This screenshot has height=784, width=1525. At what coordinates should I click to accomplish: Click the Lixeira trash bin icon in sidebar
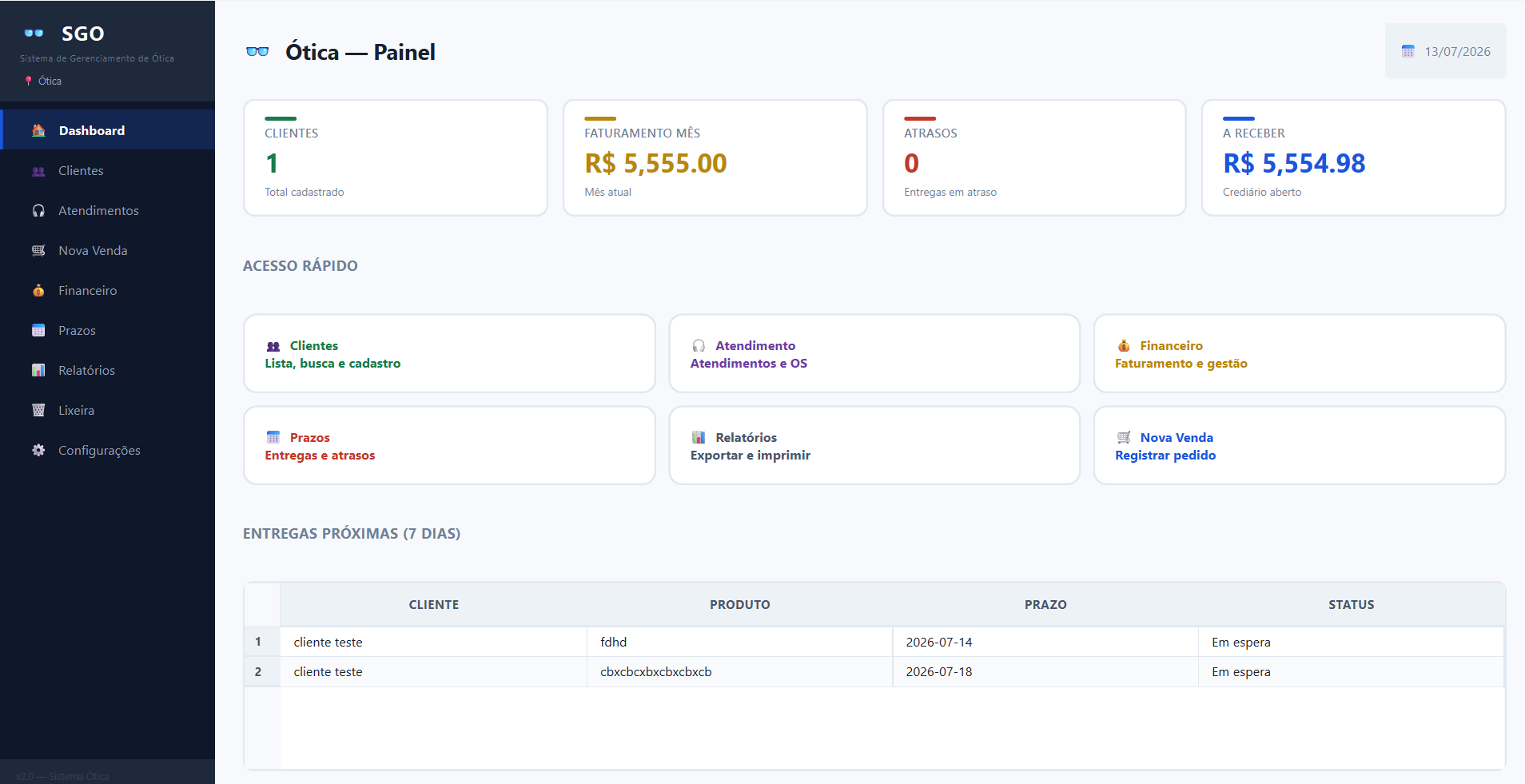(38, 411)
